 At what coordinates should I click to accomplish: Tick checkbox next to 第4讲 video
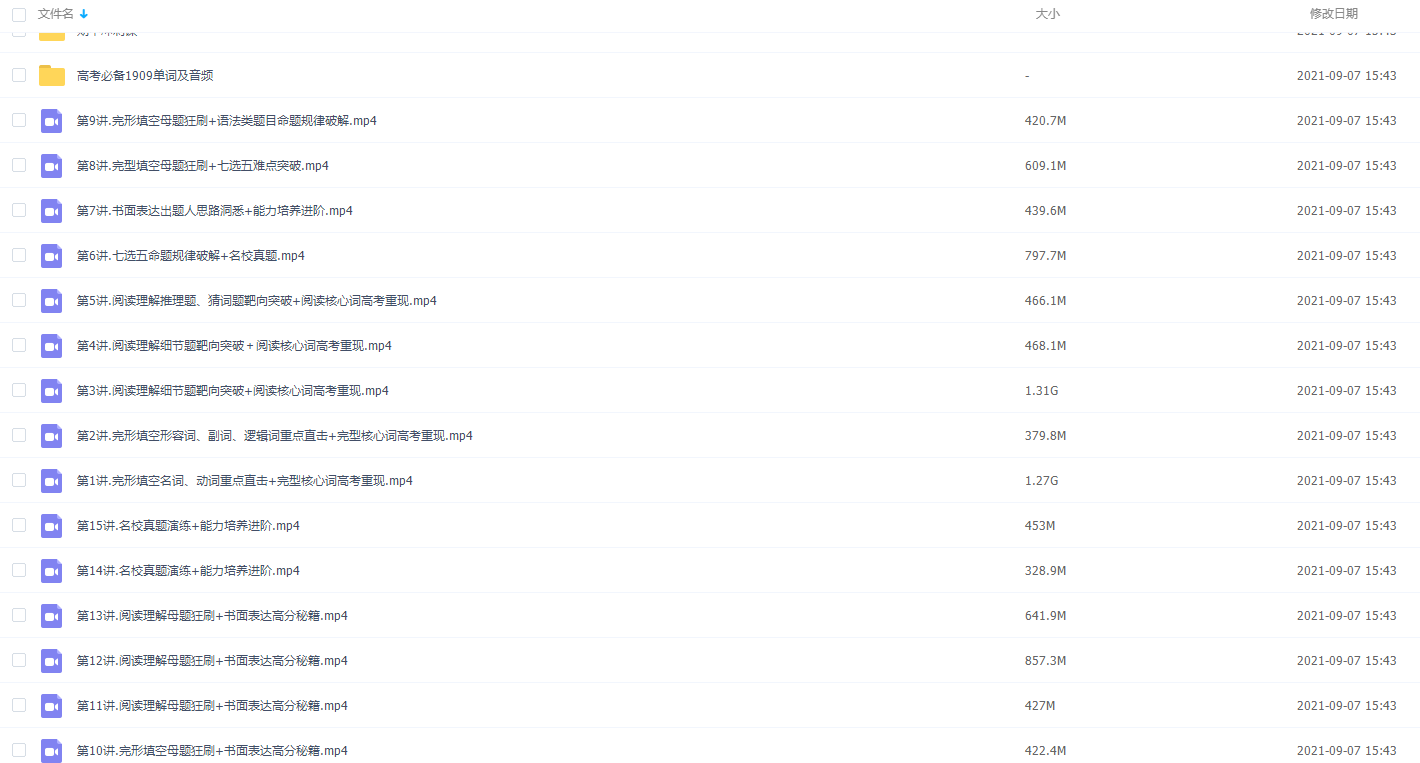pyautogui.click(x=19, y=345)
